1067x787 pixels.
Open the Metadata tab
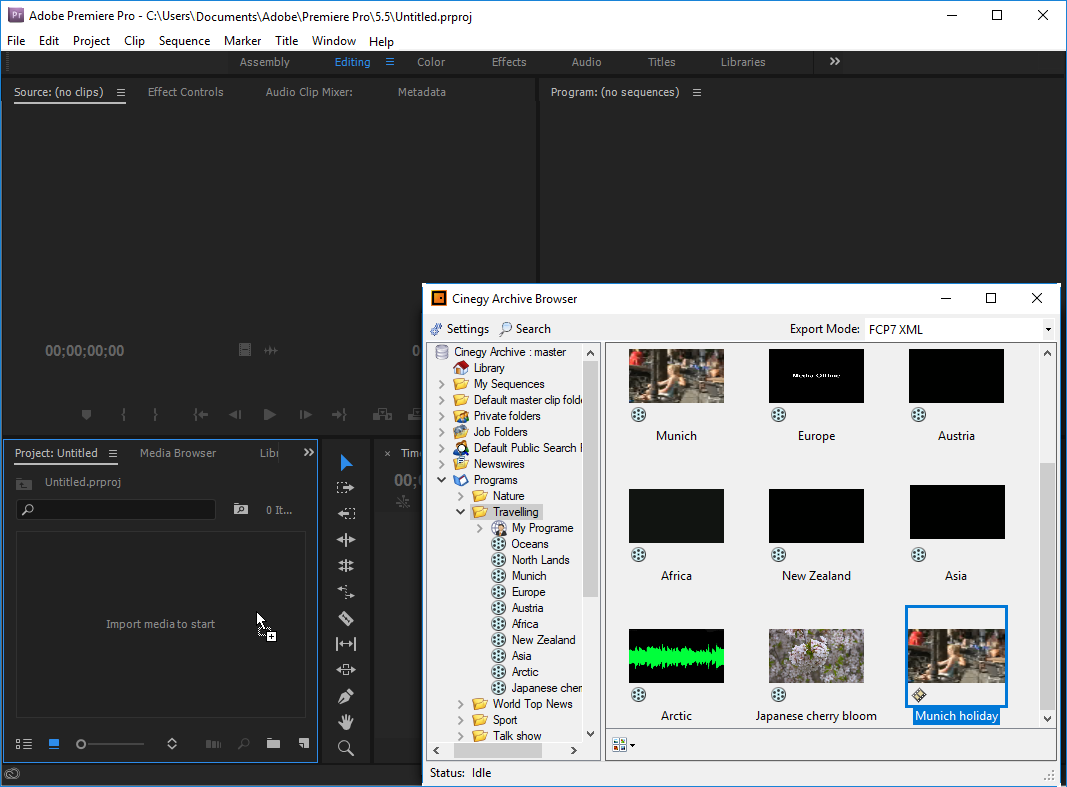coord(421,92)
